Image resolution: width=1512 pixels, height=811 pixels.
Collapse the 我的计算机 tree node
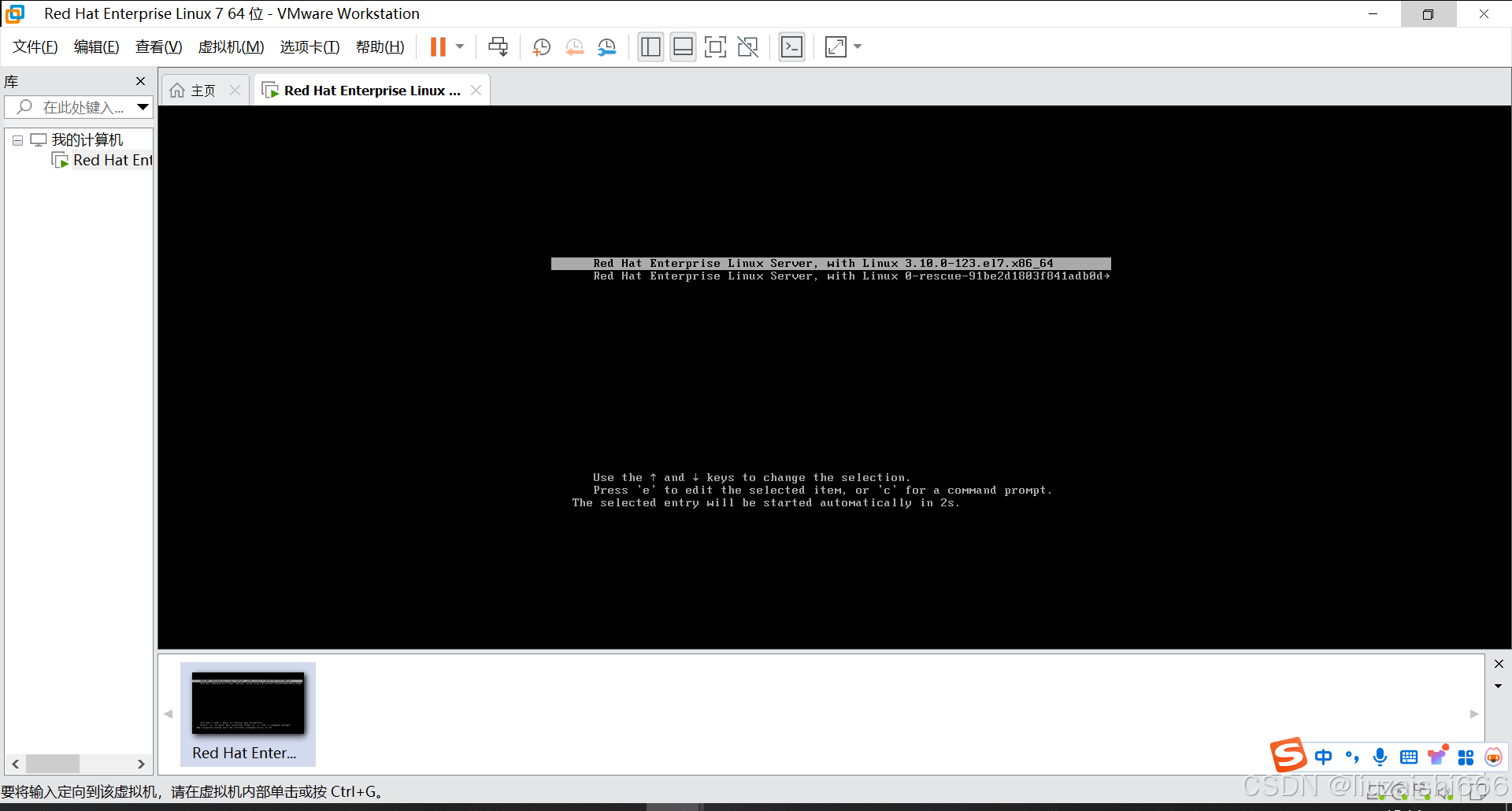[x=17, y=140]
